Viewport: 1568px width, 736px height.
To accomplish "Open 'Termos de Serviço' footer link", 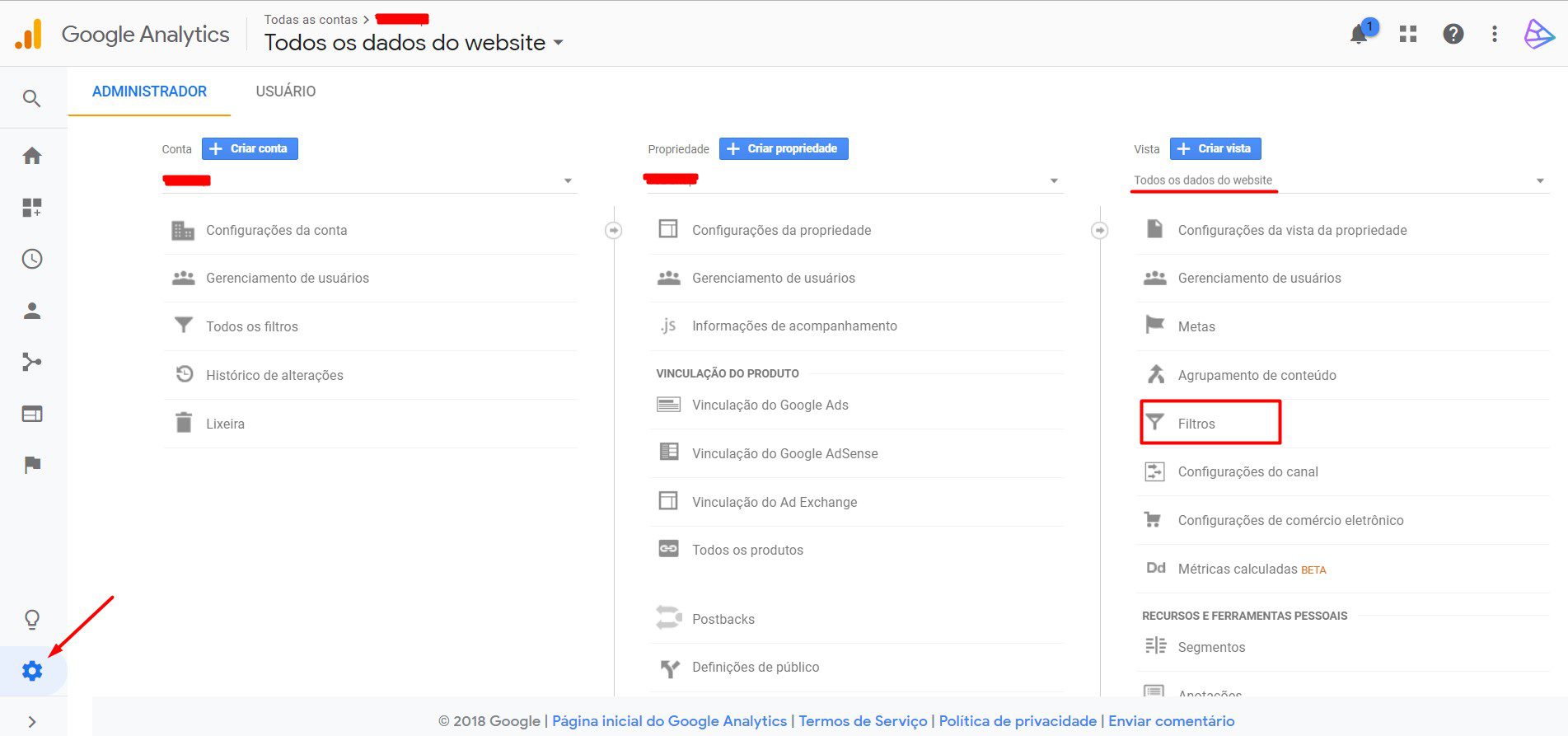I will click(x=863, y=721).
